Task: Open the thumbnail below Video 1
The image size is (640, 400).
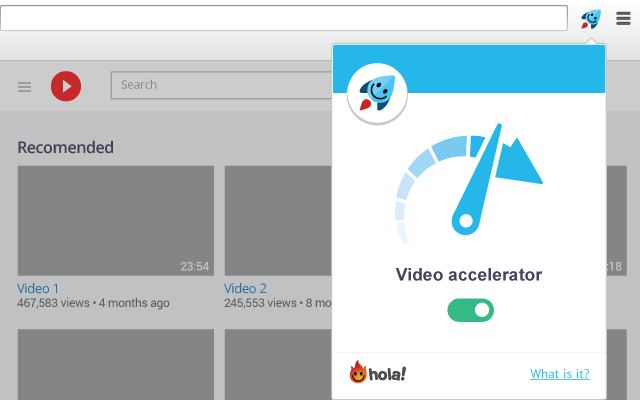Action: pyautogui.click(x=116, y=364)
